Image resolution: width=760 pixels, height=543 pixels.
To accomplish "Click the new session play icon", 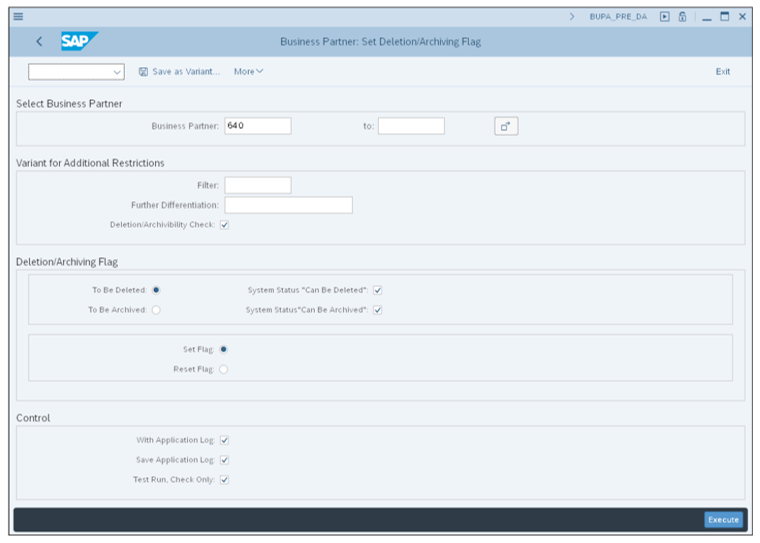I will [x=665, y=16].
